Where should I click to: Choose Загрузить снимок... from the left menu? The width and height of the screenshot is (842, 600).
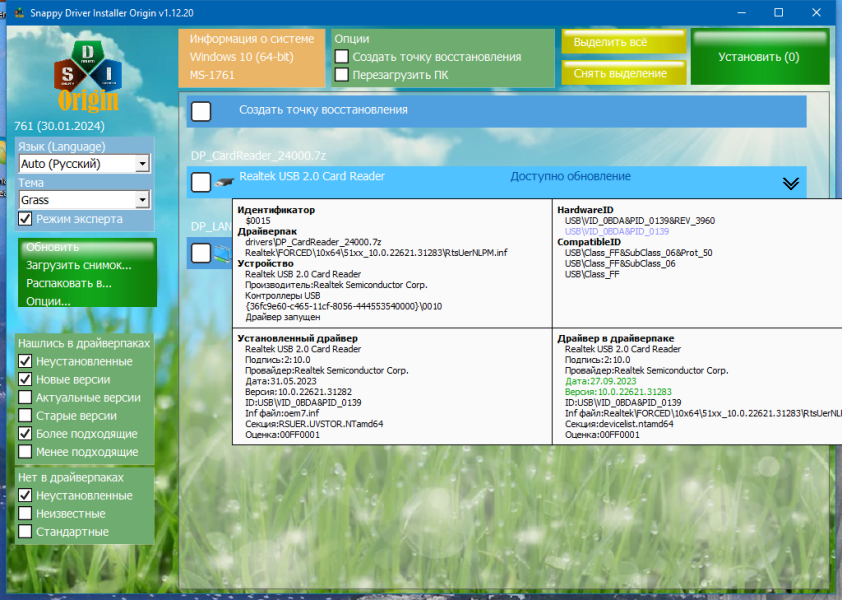(78, 265)
